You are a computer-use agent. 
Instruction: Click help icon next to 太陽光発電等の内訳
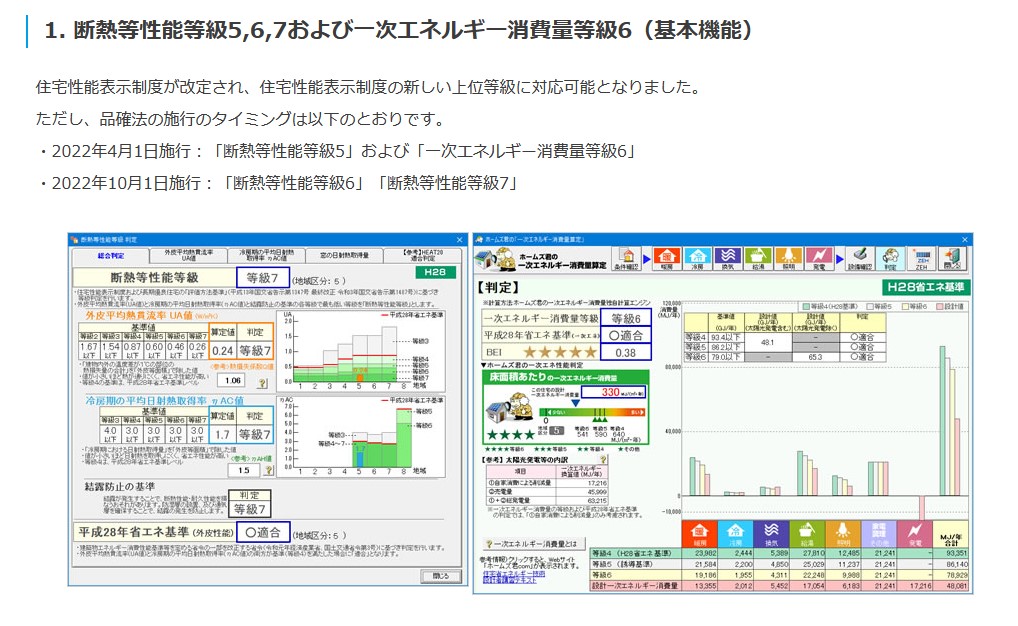(603, 459)
